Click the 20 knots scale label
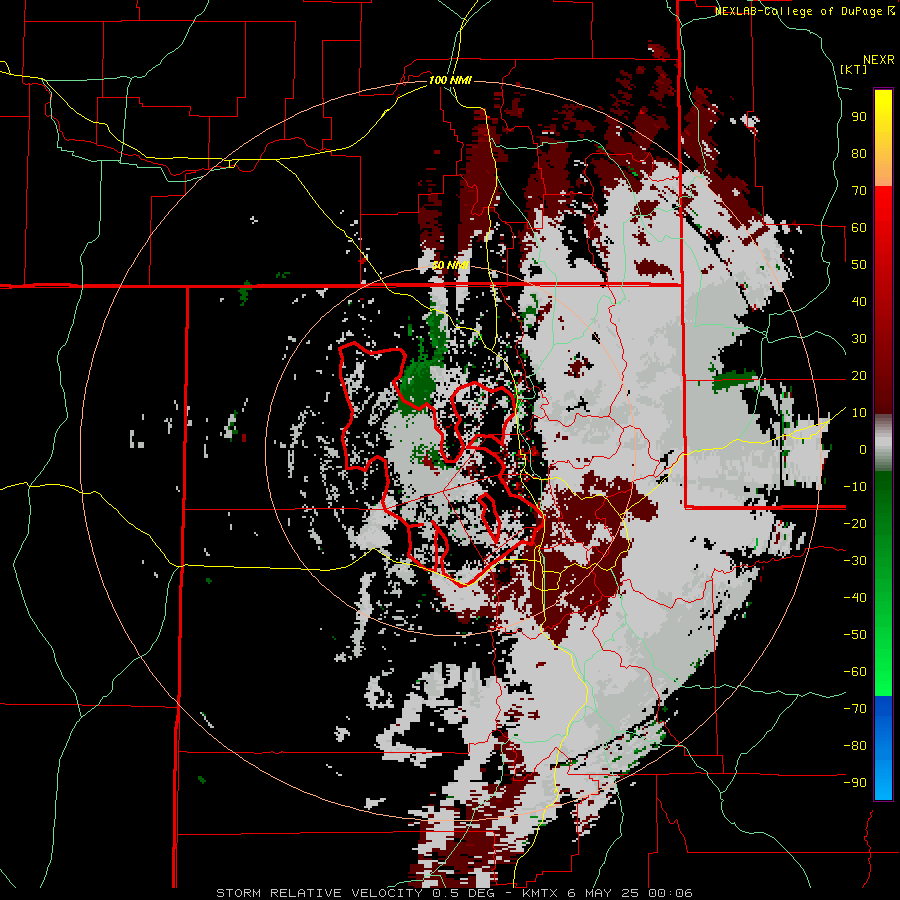This screenshot has width=900, height=900. click(x=859, y=375)
